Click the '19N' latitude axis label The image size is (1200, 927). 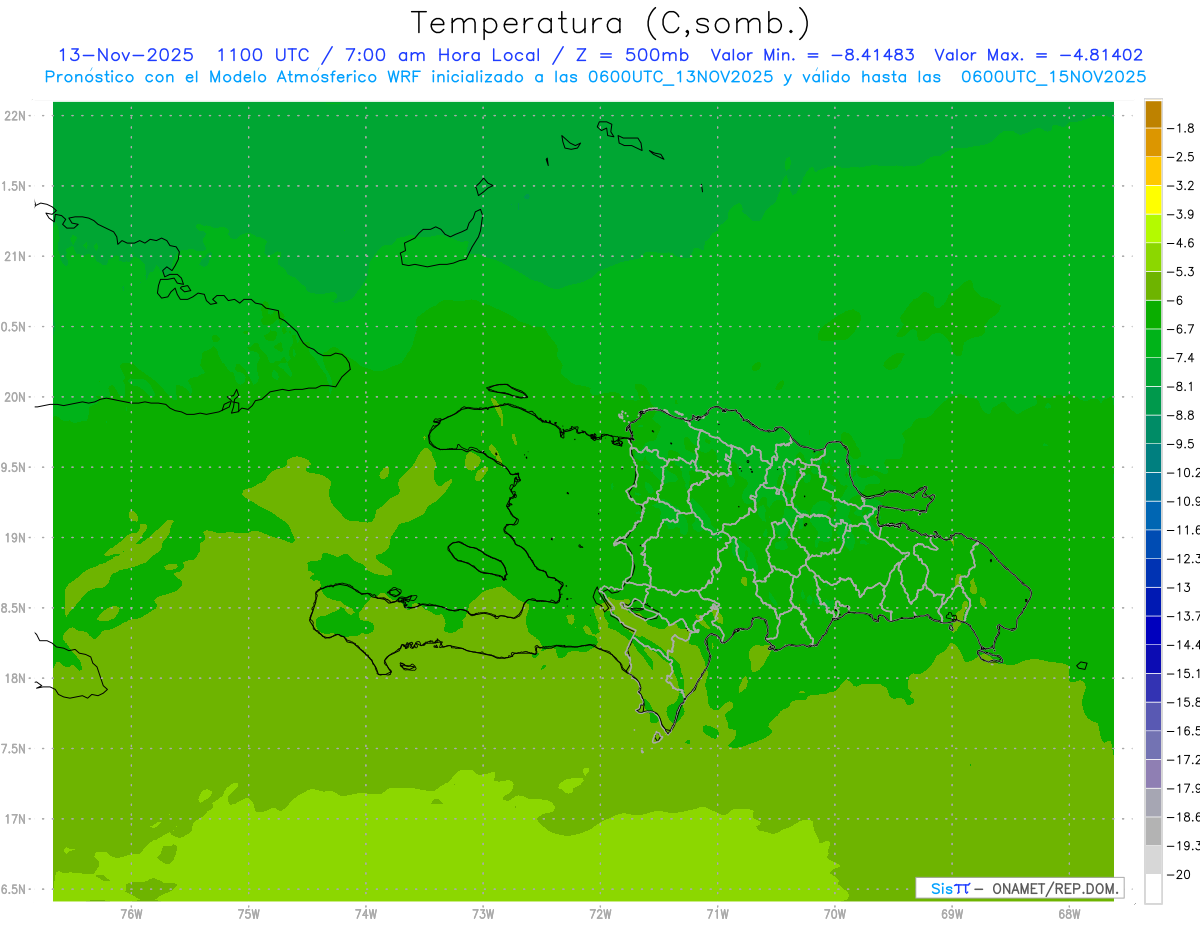pos(15,538)
